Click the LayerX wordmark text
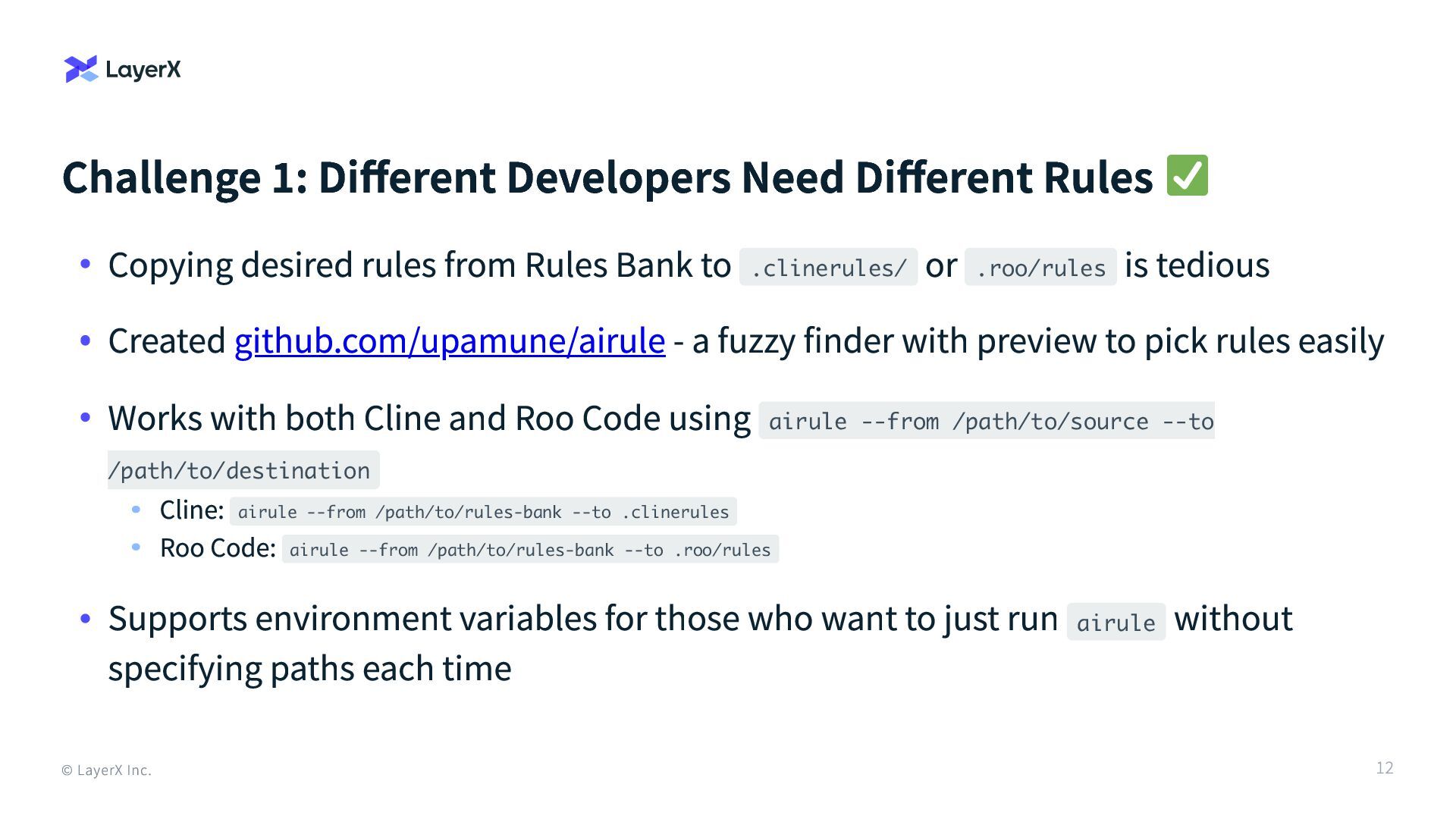Image resolution: width=1456 pixels, height=819 pixels. (143, 70)
